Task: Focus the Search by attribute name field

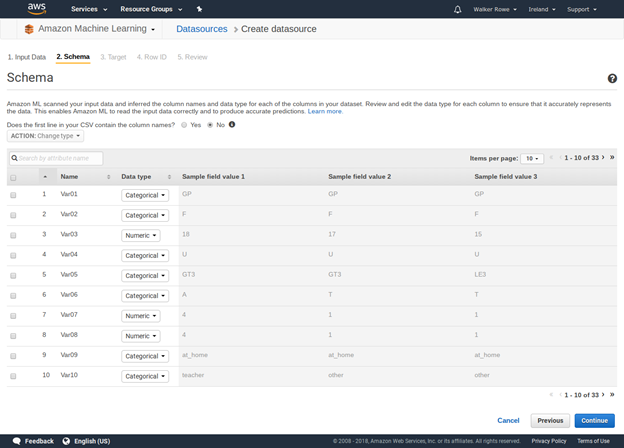Action: pos(56,158)
